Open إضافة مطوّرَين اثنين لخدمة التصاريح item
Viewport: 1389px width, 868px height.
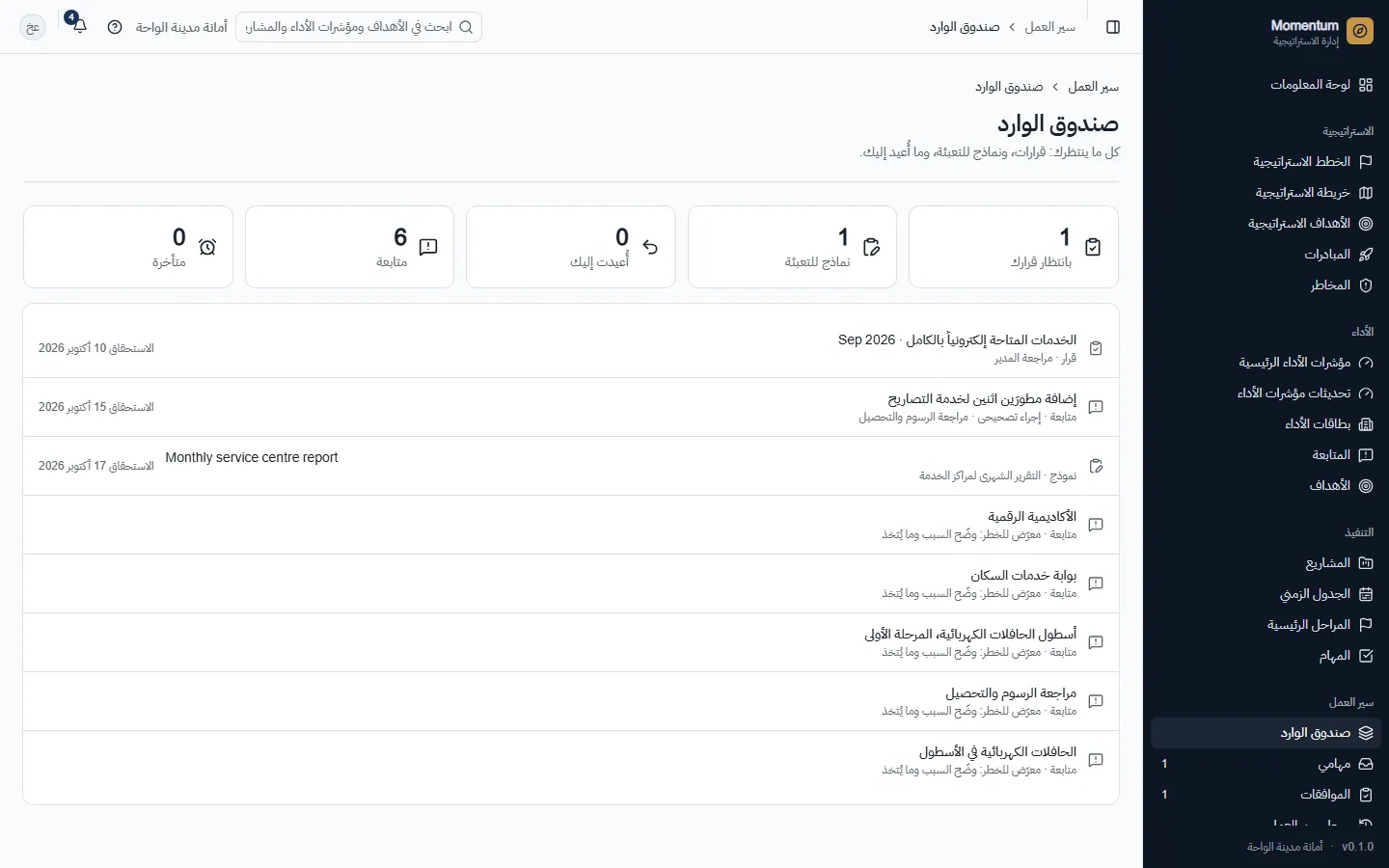tap(571, 407)
